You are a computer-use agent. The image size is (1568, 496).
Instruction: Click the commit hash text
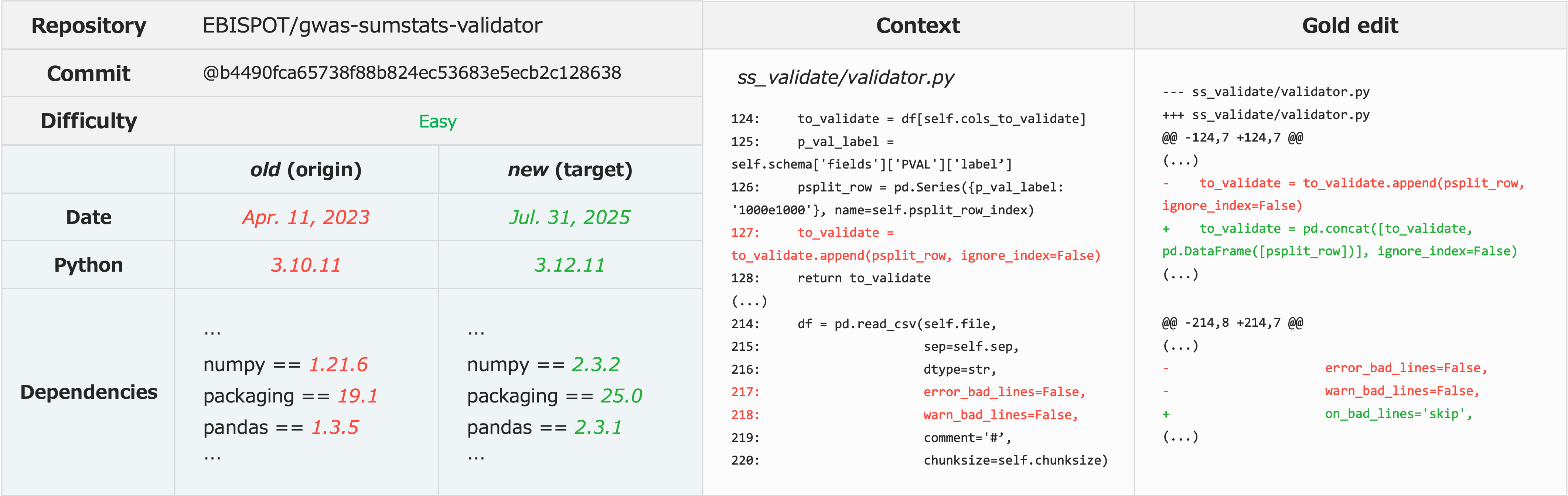coord(412,73)
